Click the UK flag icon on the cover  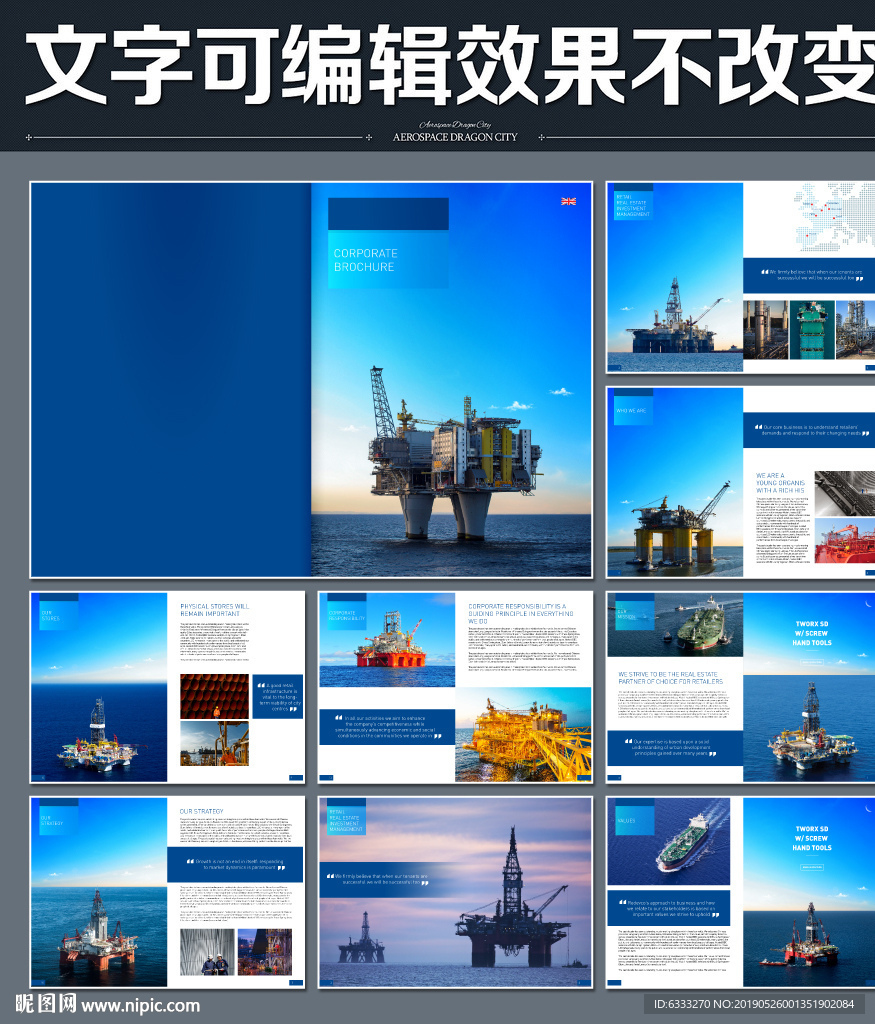click(568, 201)
